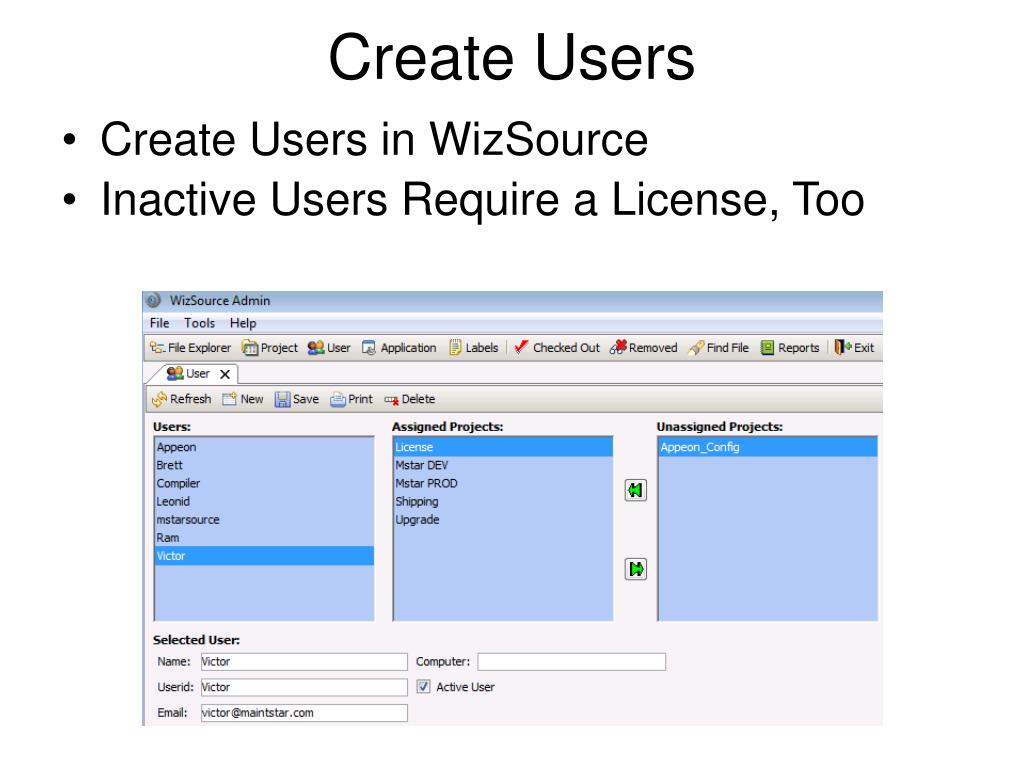Close the User tab

tap(225, 374)
